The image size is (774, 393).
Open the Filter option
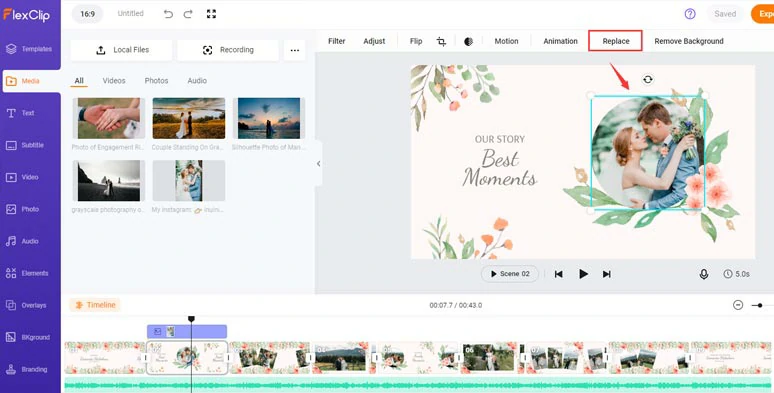pyautogui.click(x=337, y=41)
